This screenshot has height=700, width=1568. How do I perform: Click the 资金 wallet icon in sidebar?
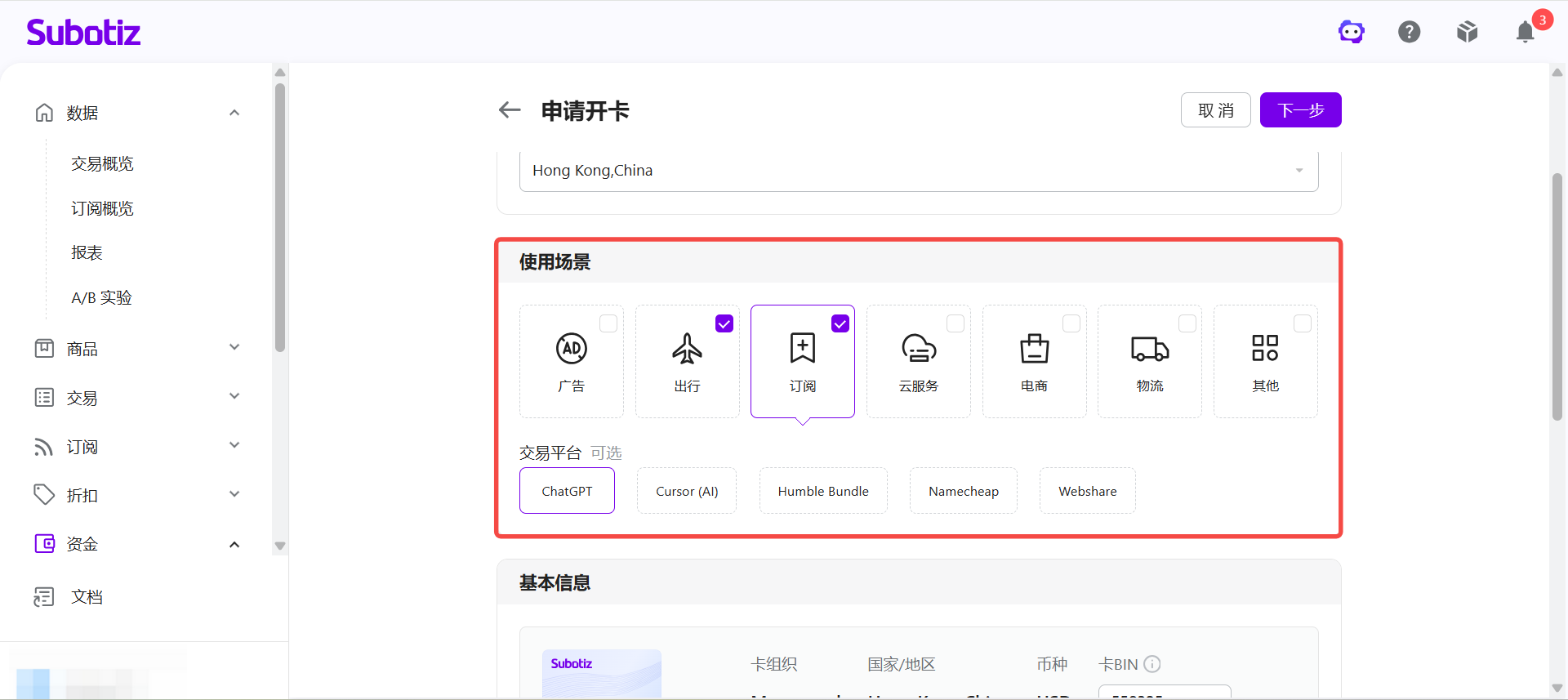coord(44,544)
